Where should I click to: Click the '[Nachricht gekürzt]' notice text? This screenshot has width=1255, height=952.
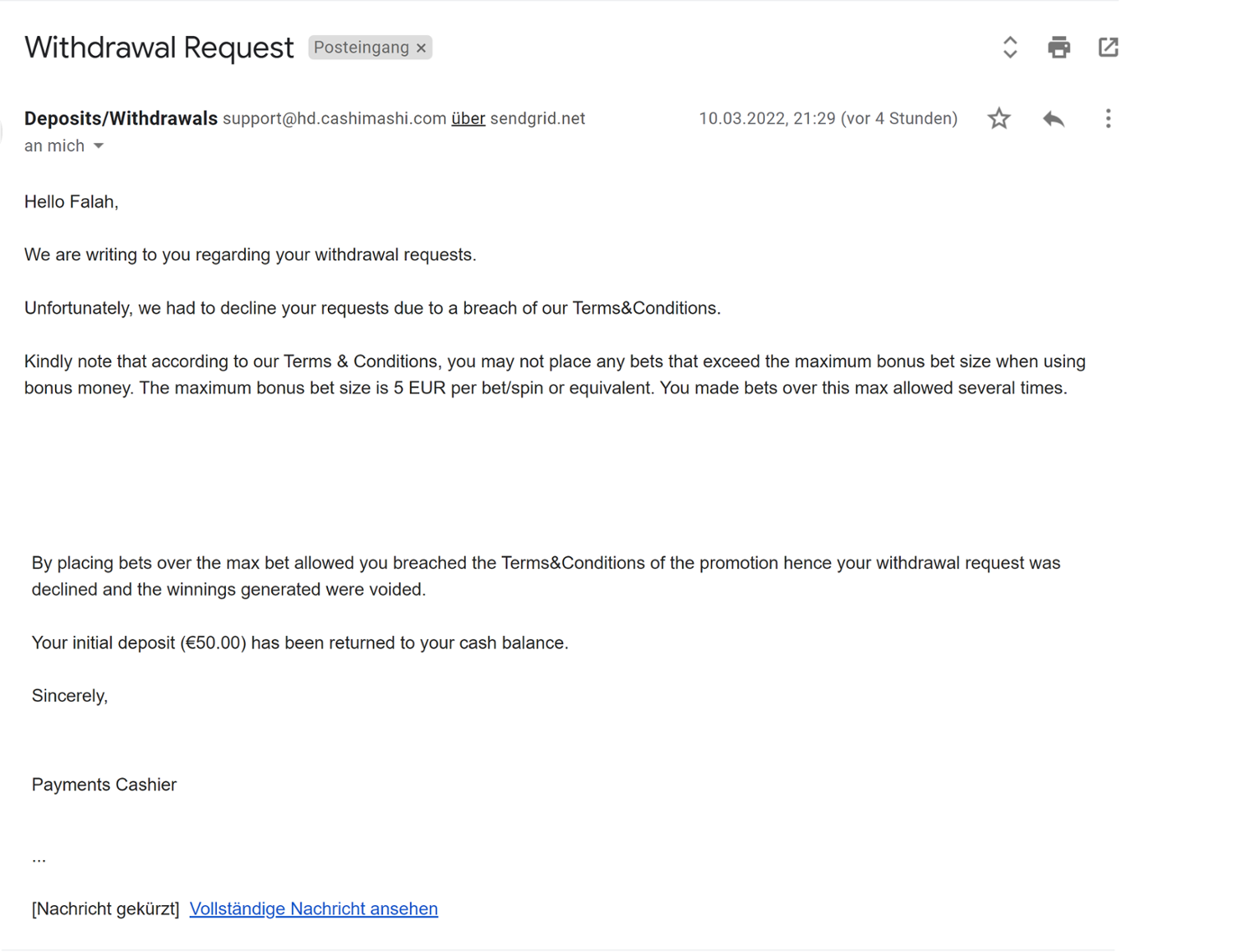click(105, 908)
